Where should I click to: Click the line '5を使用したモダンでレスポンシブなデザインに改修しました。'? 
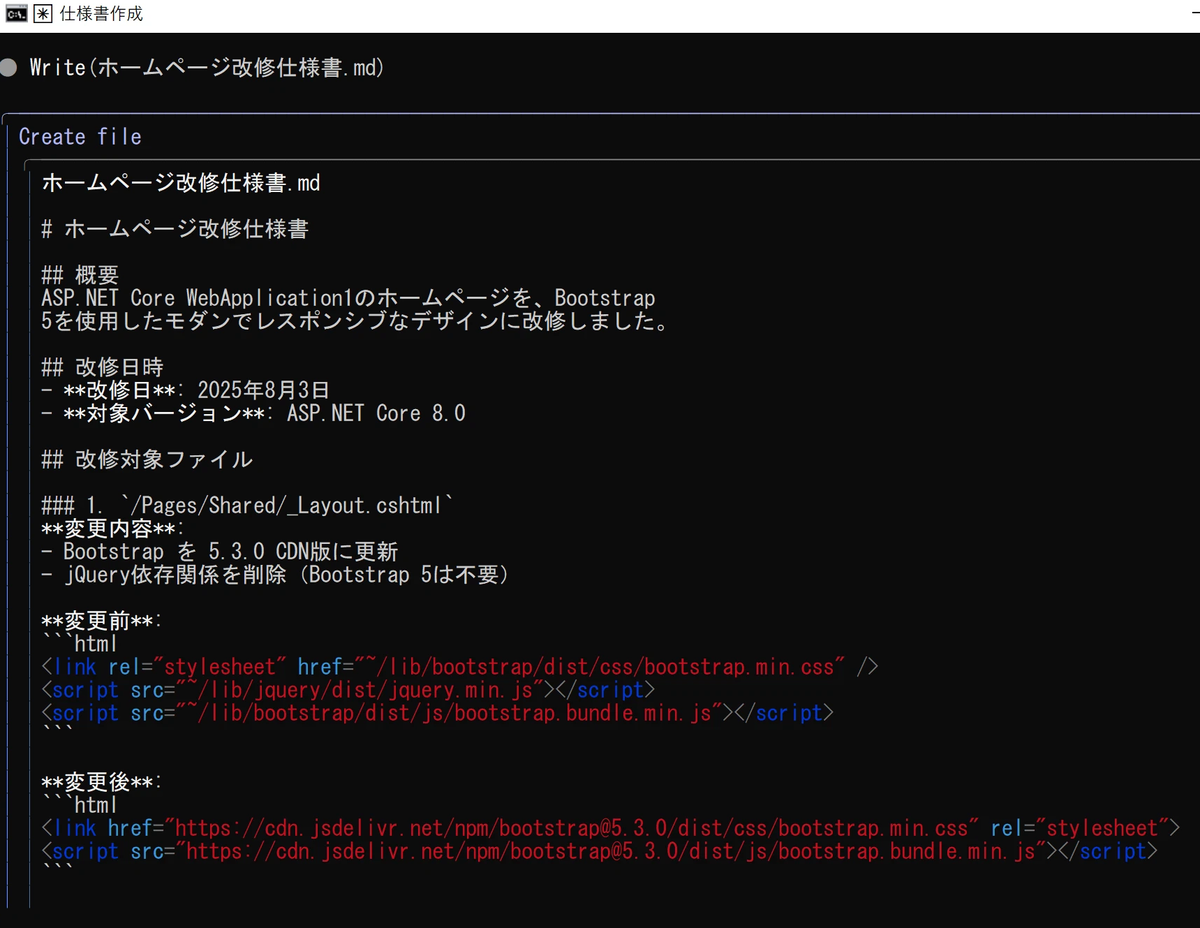pos(354,321)
